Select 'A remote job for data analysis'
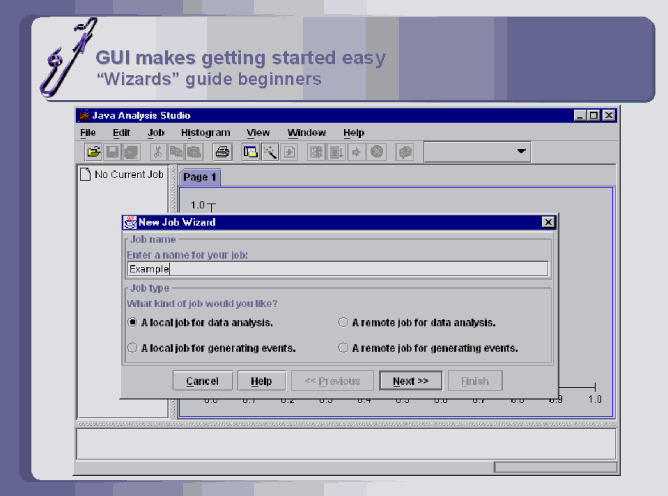668x496 pixels. click(343, 323)
